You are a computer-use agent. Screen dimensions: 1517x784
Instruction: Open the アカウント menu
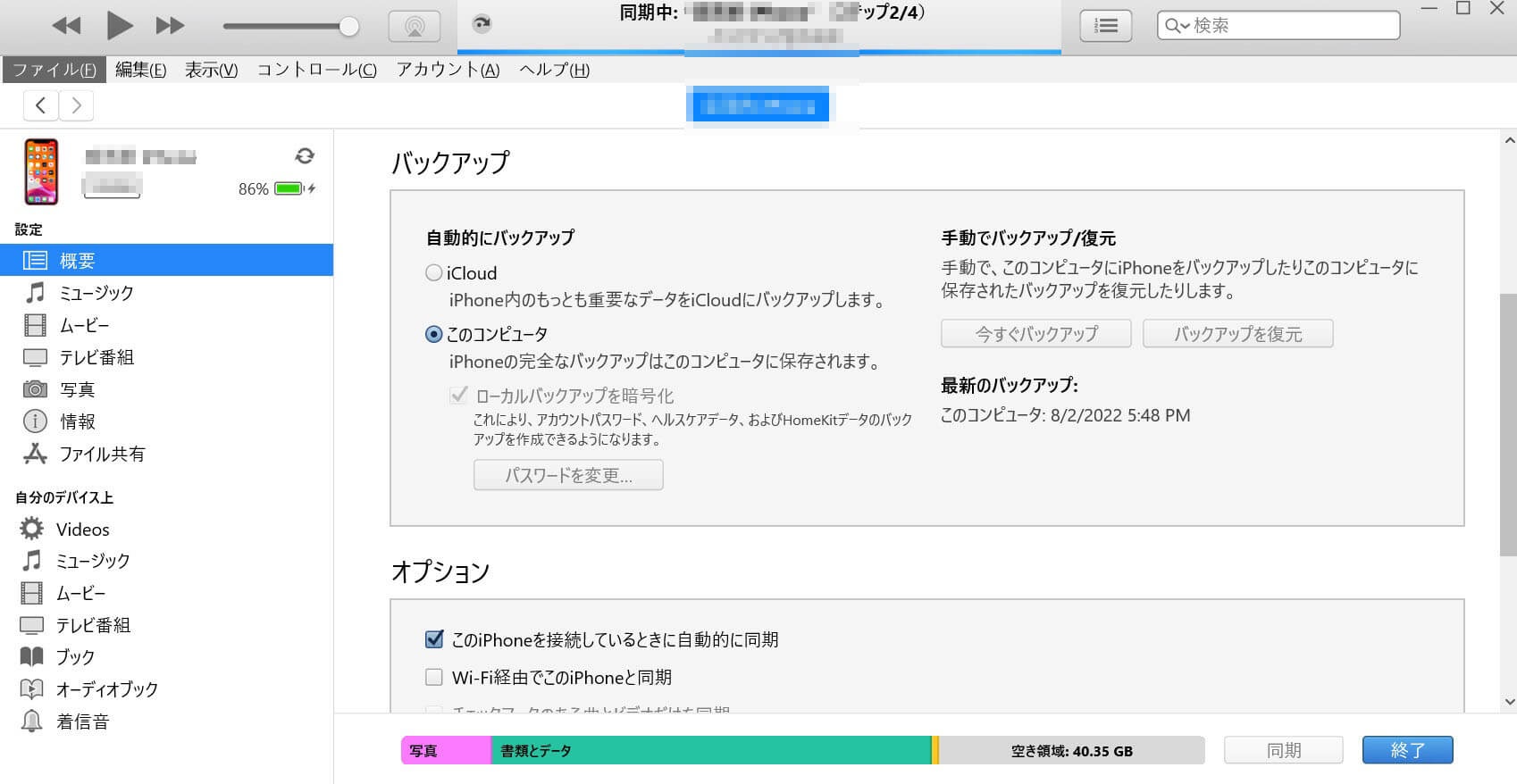pyautogui.click(x=448, y=70)
